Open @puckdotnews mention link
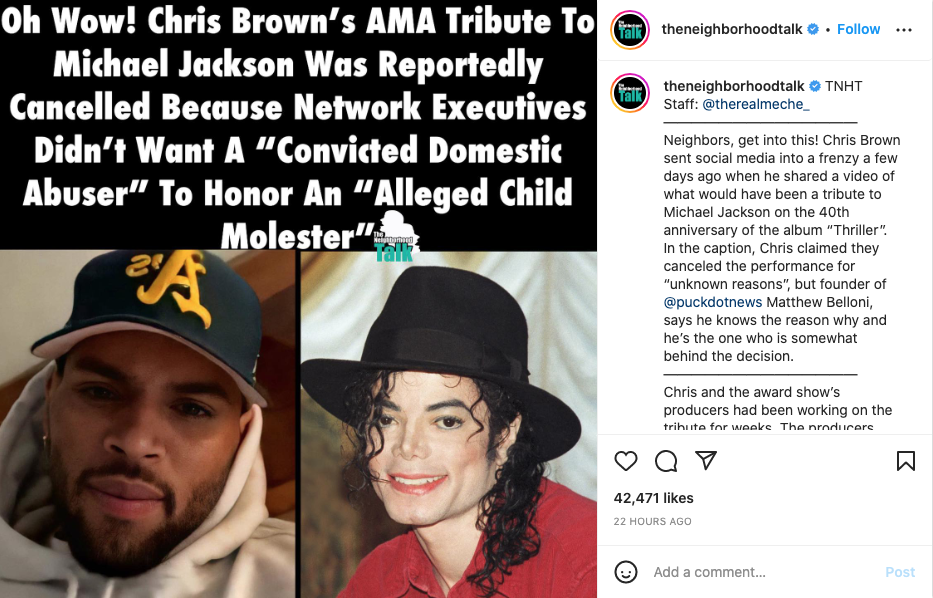This screenshot has height=598, width=933. pyautogui.click(x=713, y=302)
